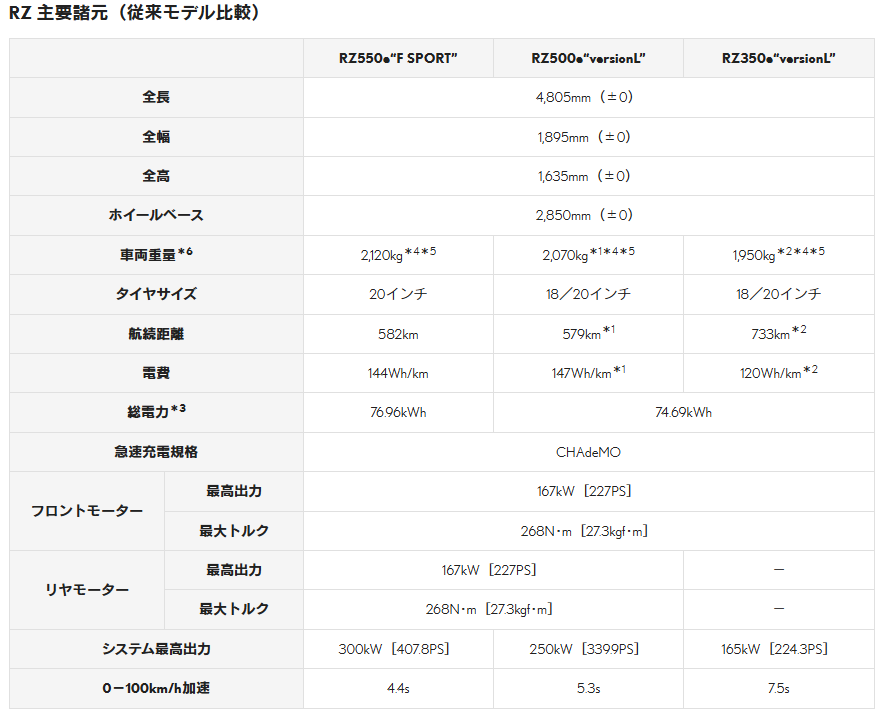Click the RZ550e "F SPORT" column header
This screenshot has height=712, width=884.
click(x=398, y=58)
